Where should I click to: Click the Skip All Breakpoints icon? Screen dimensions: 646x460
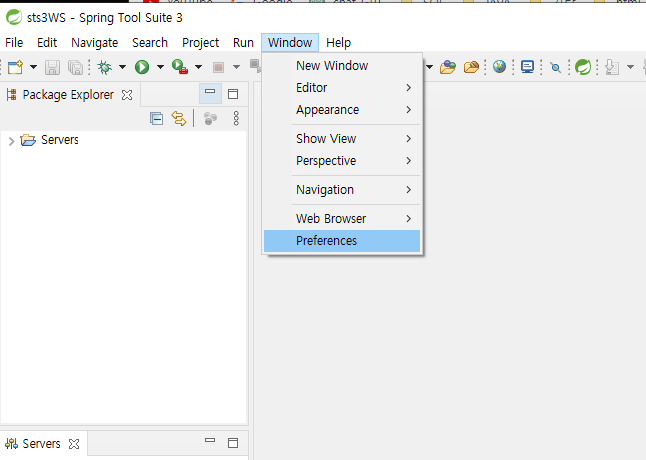pyautogui.click(x=555, y=67)
